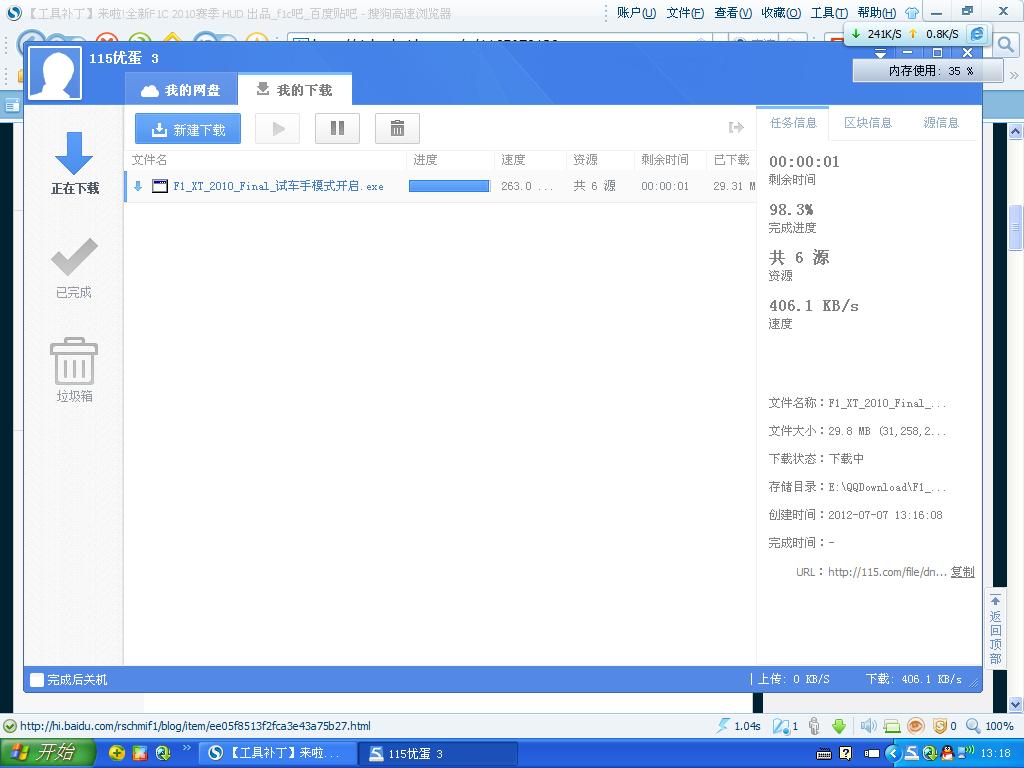Select the F1_XT_2010_Final download file row
Viewport: 1024px width, 768px height.
(x=440, y=186)
